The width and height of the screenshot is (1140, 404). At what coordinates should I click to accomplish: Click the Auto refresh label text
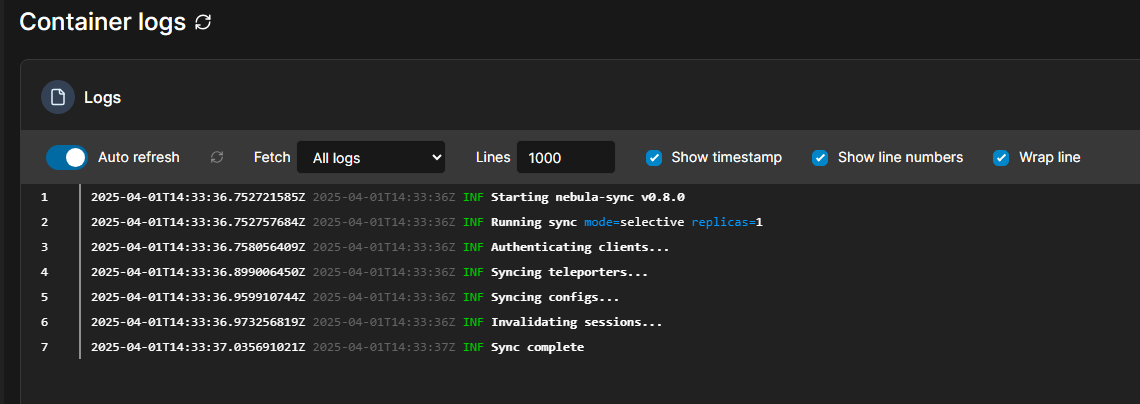139,157
